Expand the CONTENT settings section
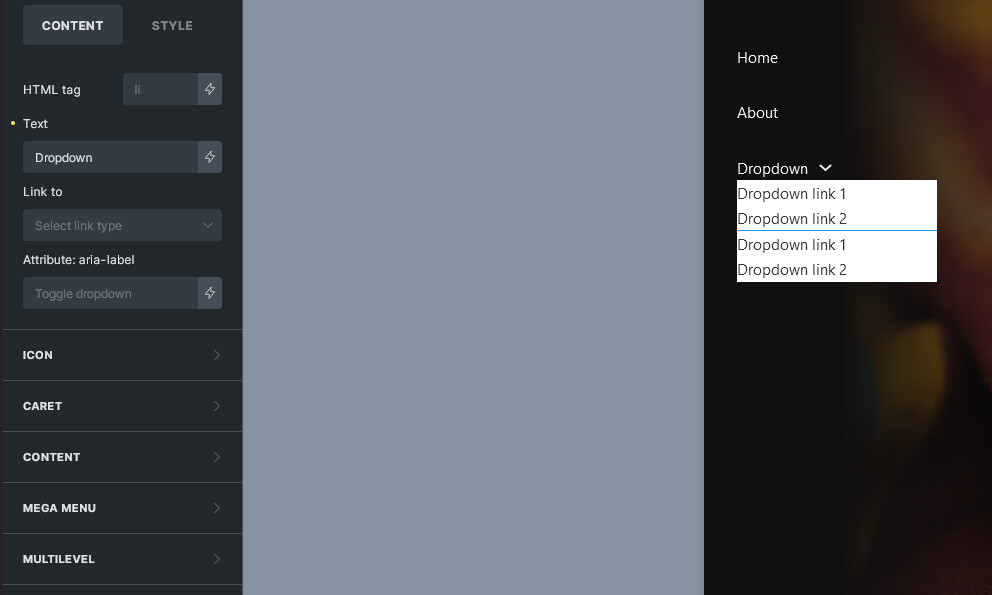The width and height of the screenshot is (992, 595). (122, 457)
